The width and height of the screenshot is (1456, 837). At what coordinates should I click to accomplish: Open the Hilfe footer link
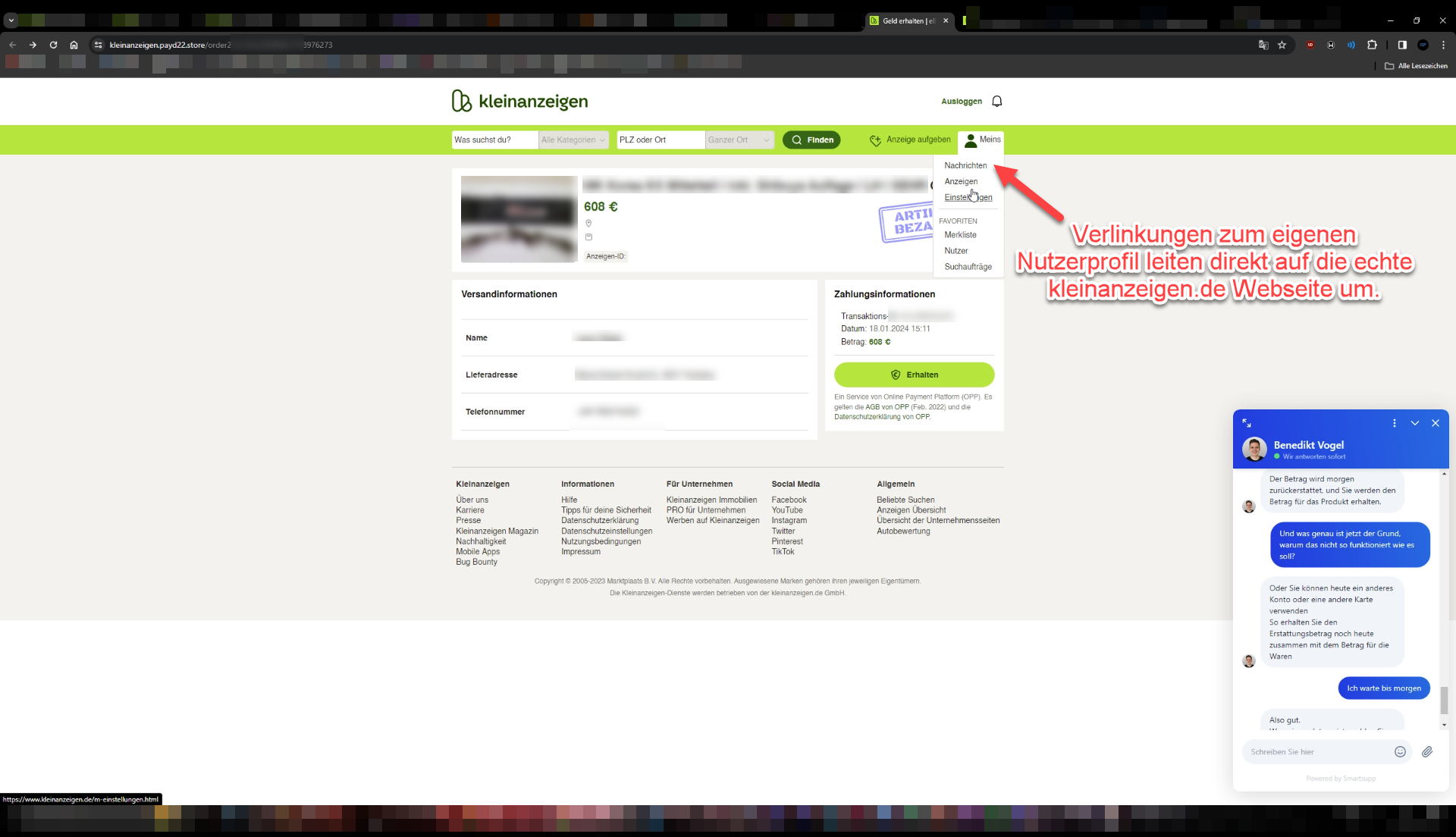569,500
